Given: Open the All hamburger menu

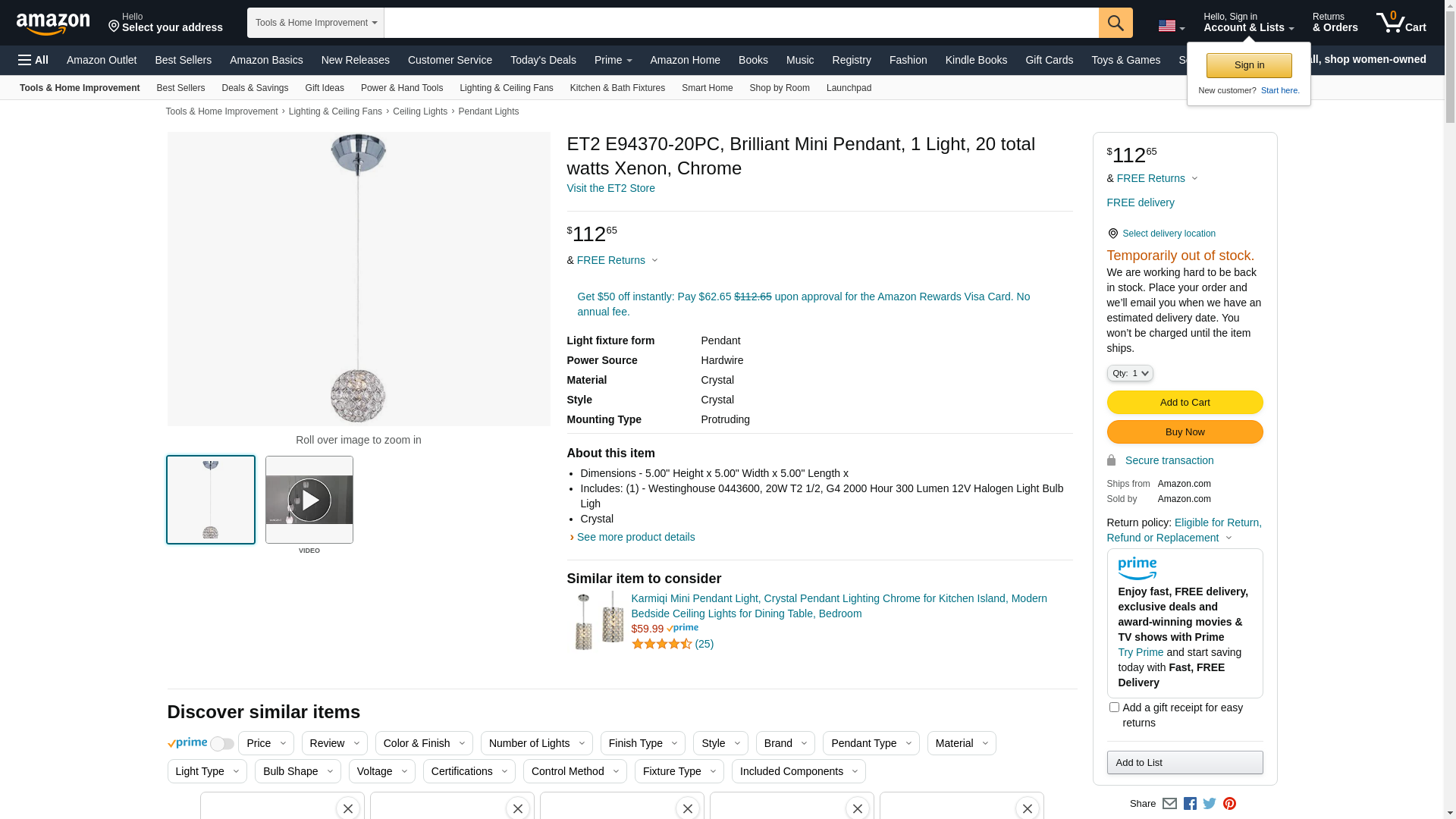Looking at the screenshot, I should pyautogui.click(x=33, y=60).
